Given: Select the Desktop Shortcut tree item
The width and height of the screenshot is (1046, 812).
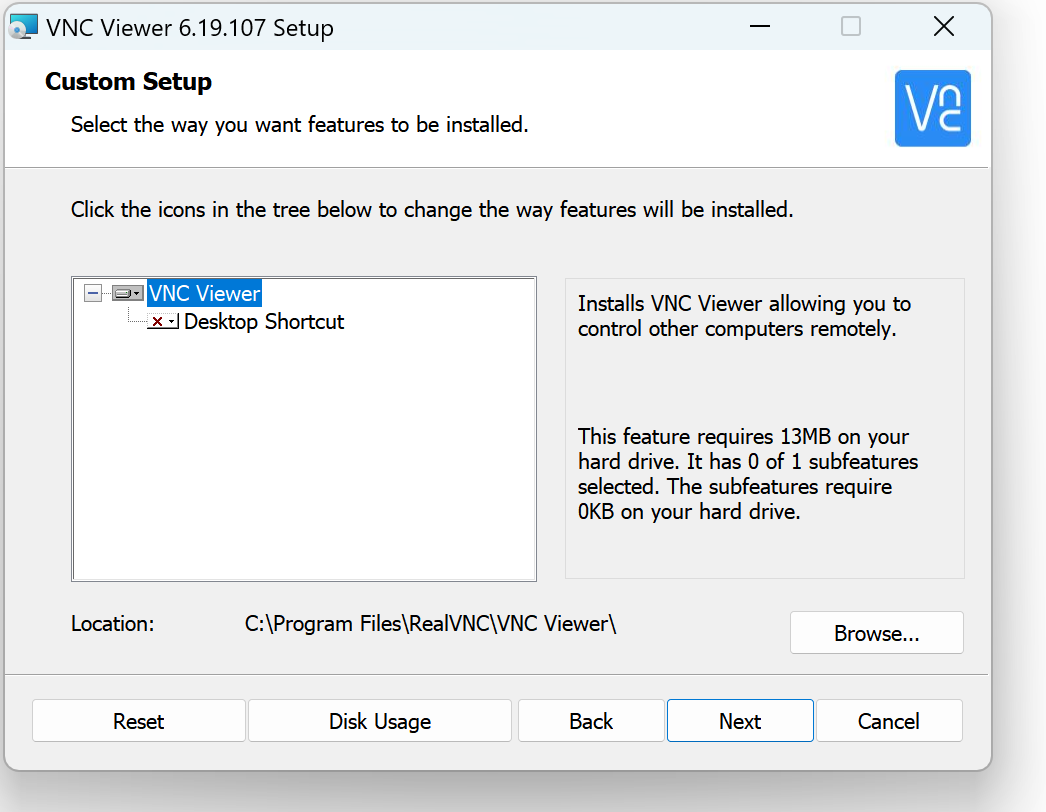Looking at the screenshot, I should (264, 322).
